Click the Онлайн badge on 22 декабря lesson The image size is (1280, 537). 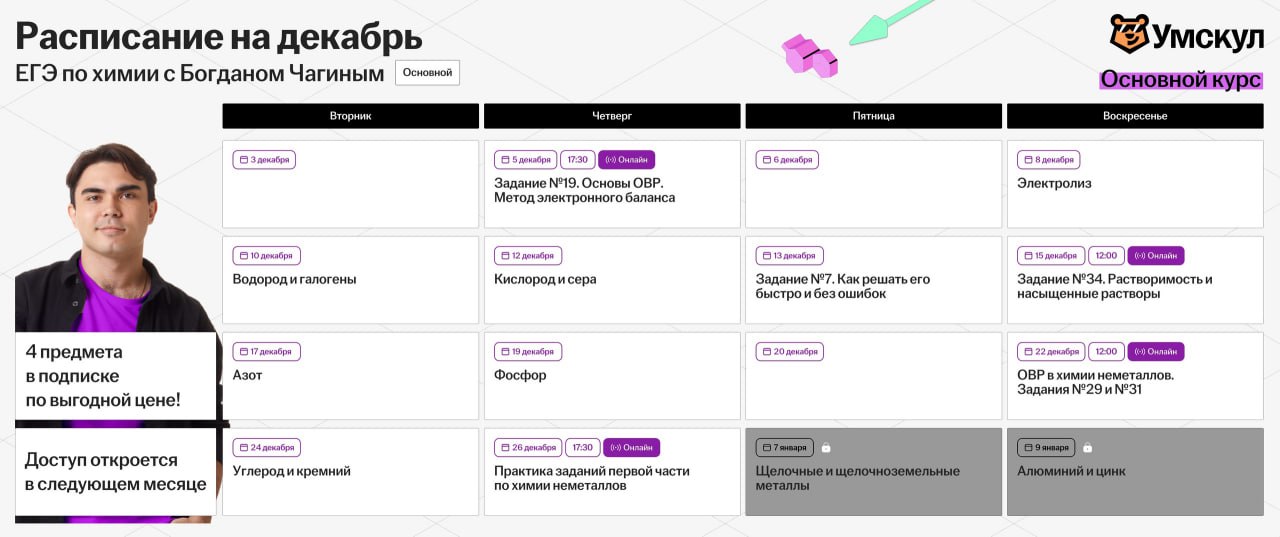pyautogui.click(x=1156, y=352)
